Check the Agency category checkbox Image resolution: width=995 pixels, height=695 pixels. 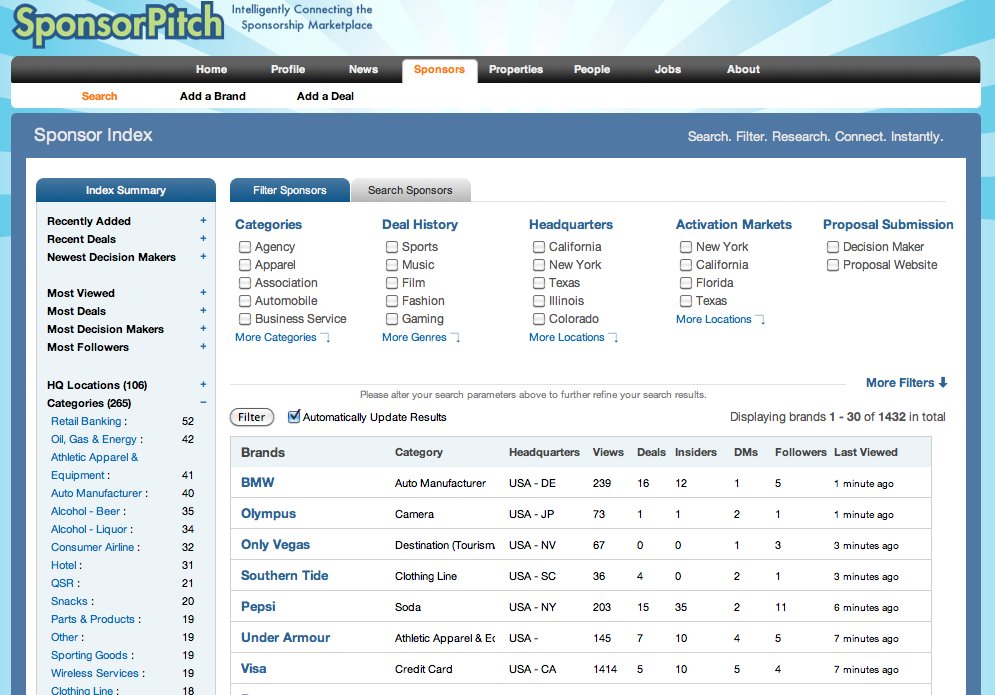tap(245, 247)
